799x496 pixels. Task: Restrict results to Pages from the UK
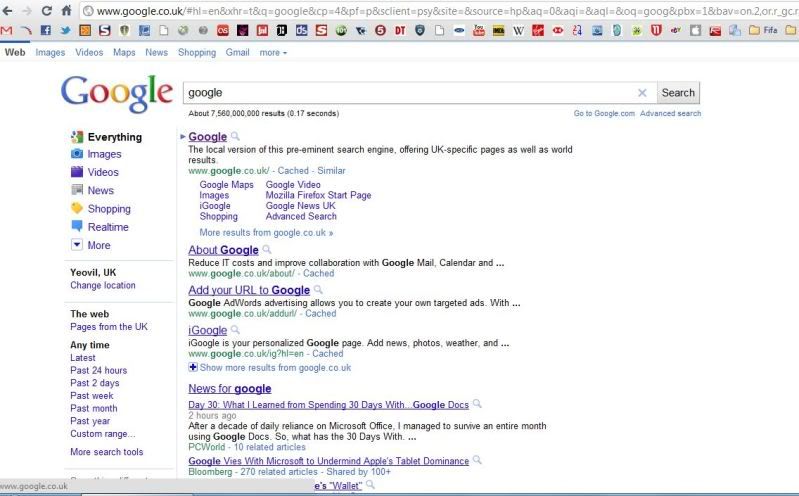[x=109, y=327]
